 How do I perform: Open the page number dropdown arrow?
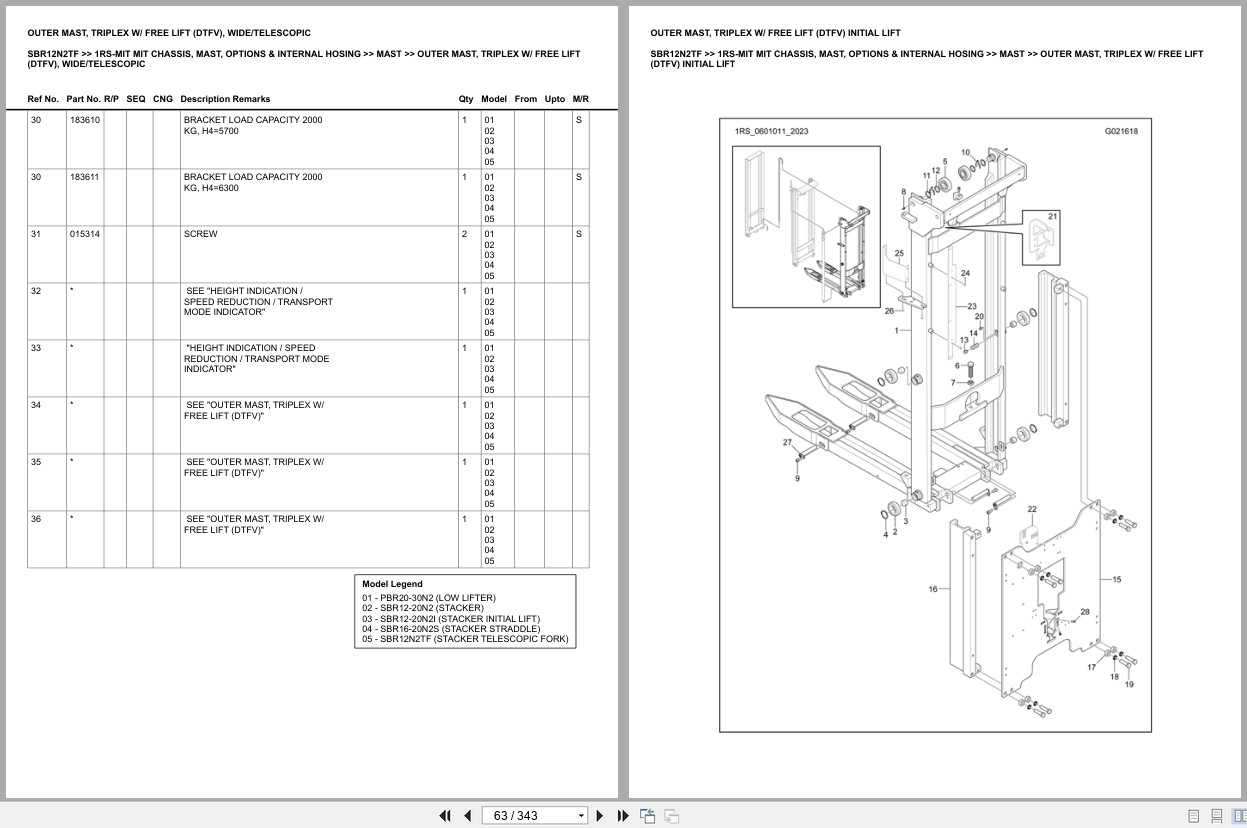pos(581,816)
